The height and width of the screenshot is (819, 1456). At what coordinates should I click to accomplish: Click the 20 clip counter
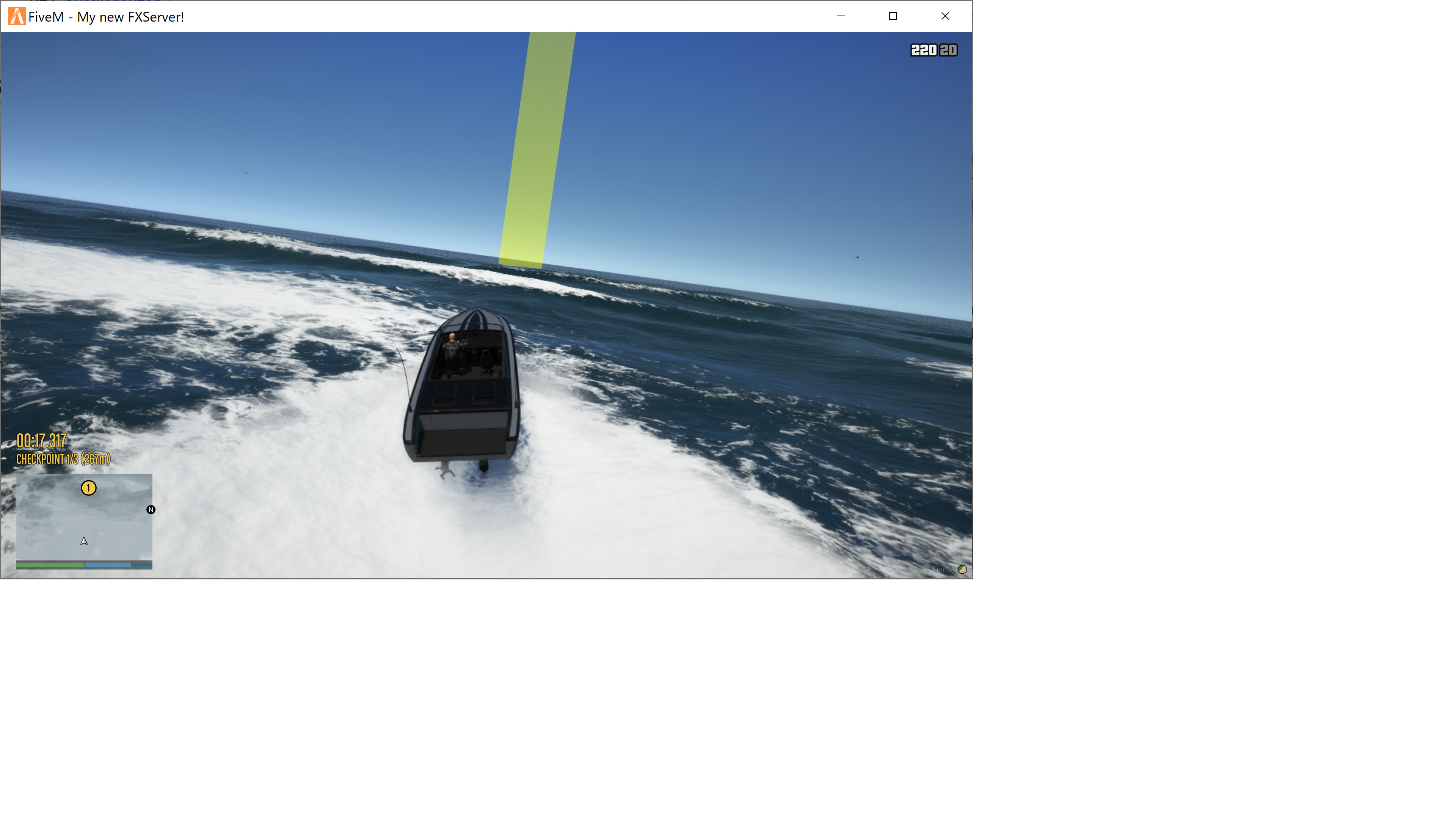click(x=948, y=50)
